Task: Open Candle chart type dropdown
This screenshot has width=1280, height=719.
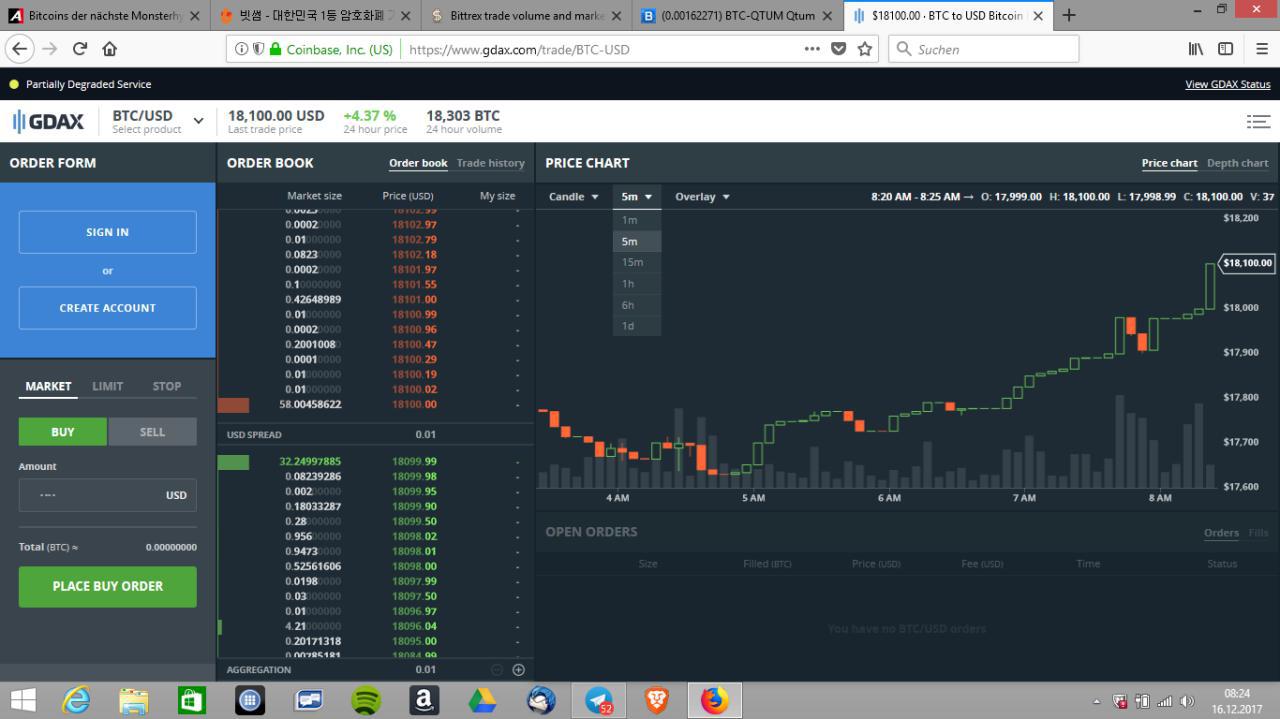Action: [x=573, y=197]
